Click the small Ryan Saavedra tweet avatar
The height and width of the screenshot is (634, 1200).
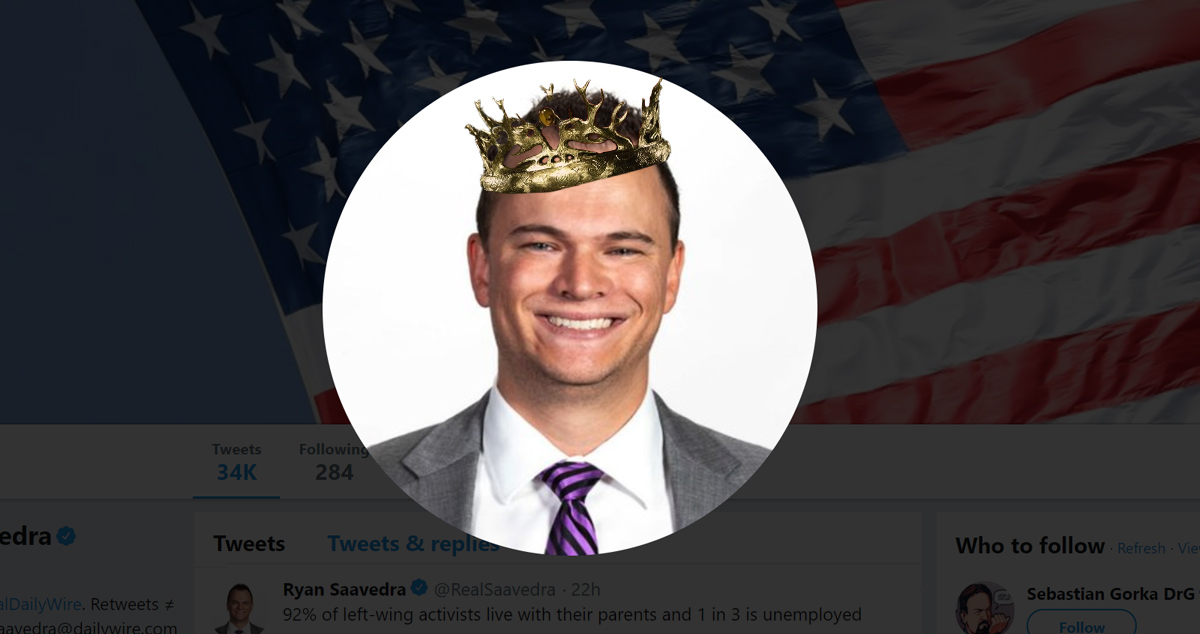pyautogui.click(x=240, y=608)
